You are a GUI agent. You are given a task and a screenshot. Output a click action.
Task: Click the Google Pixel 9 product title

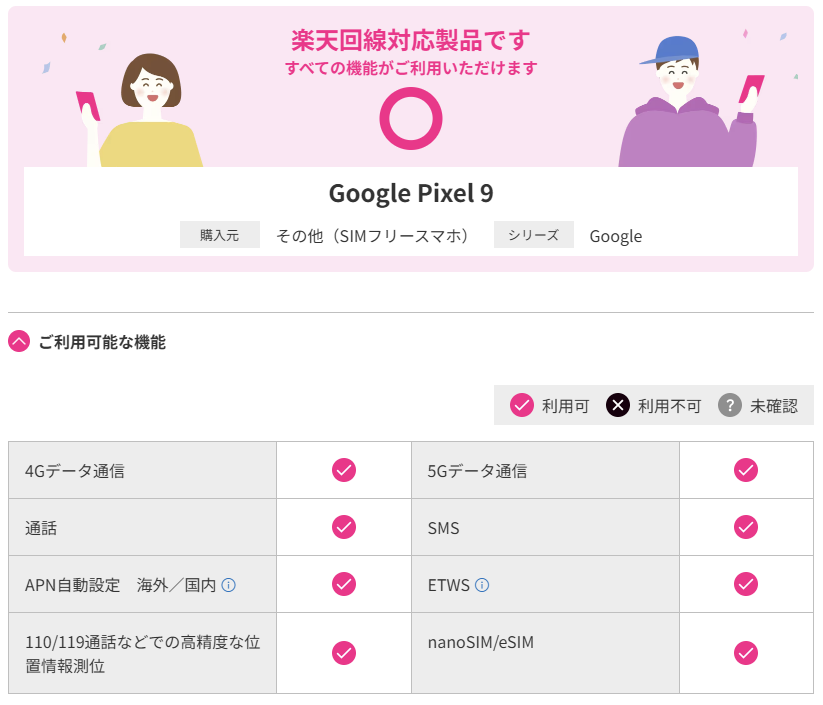(x=411, y=193)
